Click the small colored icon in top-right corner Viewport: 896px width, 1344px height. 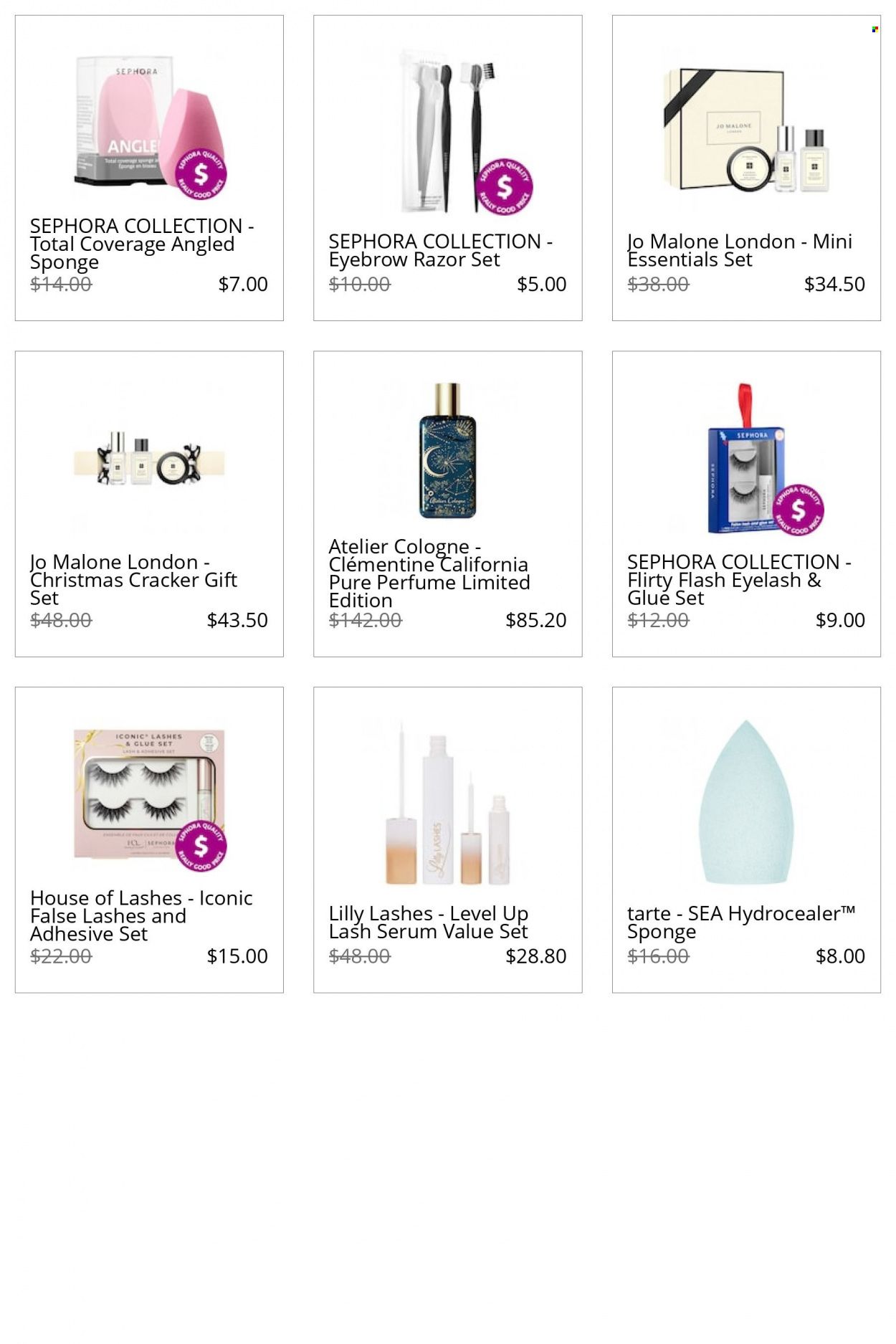pyautogui.click(x=874, y=29)
